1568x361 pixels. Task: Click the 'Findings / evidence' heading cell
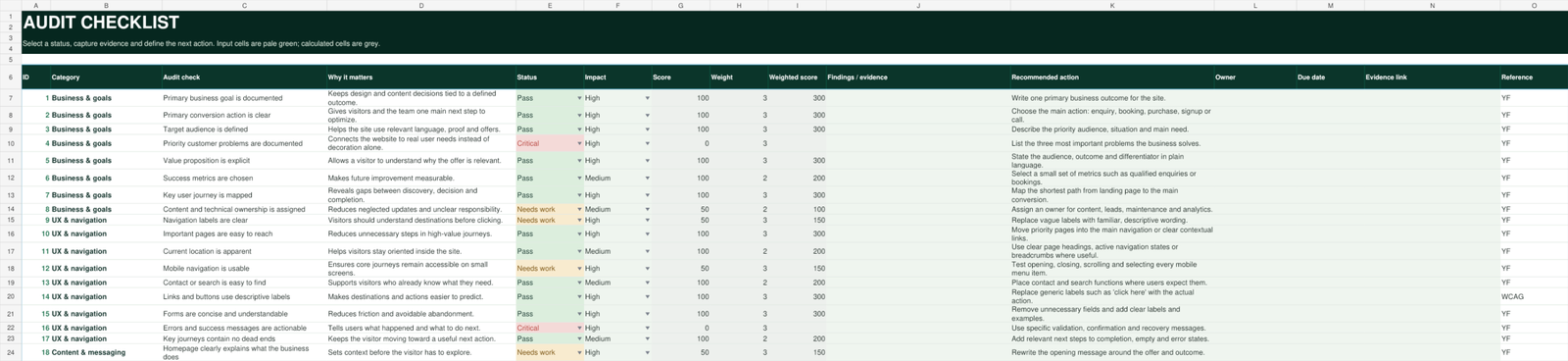click(x=918, y=77)
